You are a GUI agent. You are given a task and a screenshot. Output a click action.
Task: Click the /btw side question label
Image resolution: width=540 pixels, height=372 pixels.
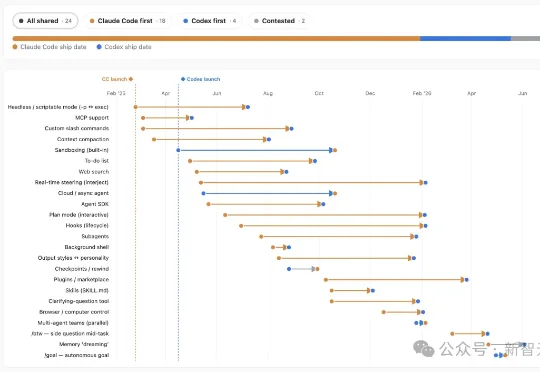click(70, 333)
